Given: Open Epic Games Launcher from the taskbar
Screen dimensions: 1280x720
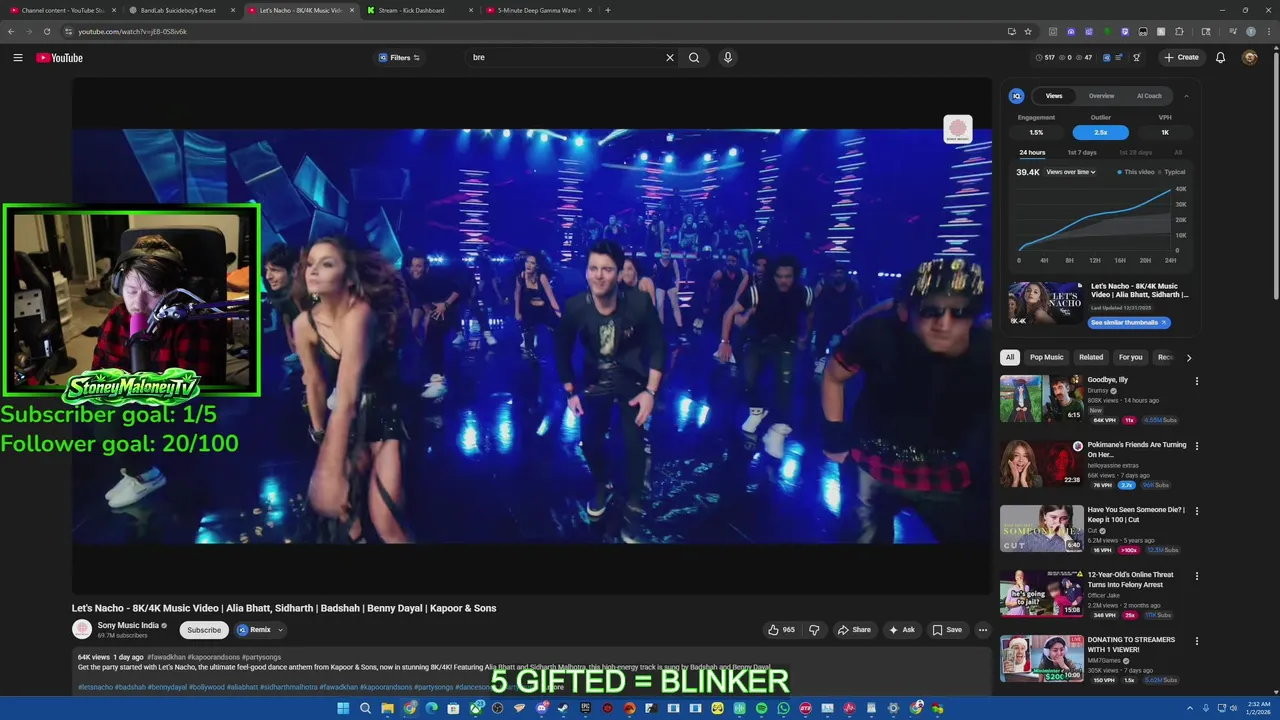Looking at the screenshot, I should click(585, 708).
